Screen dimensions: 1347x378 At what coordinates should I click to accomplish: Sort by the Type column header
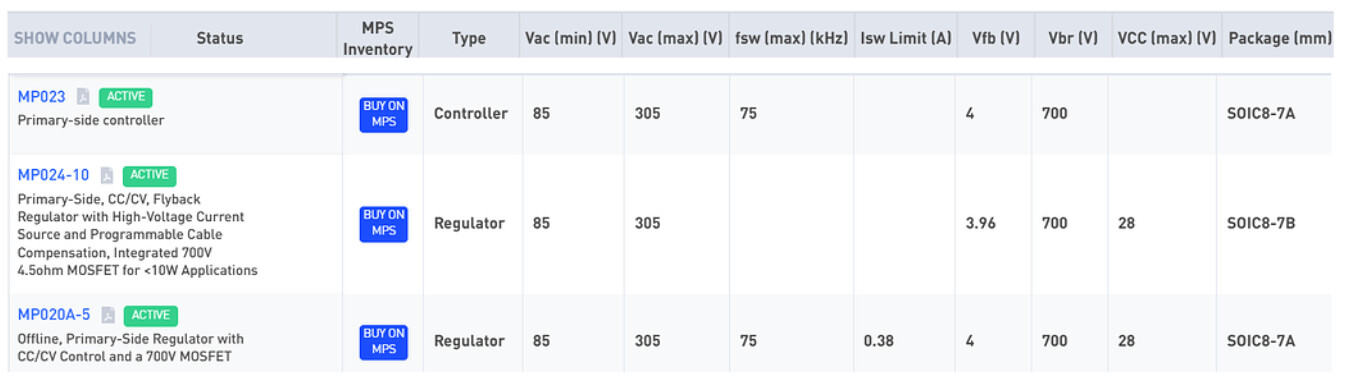469,38
